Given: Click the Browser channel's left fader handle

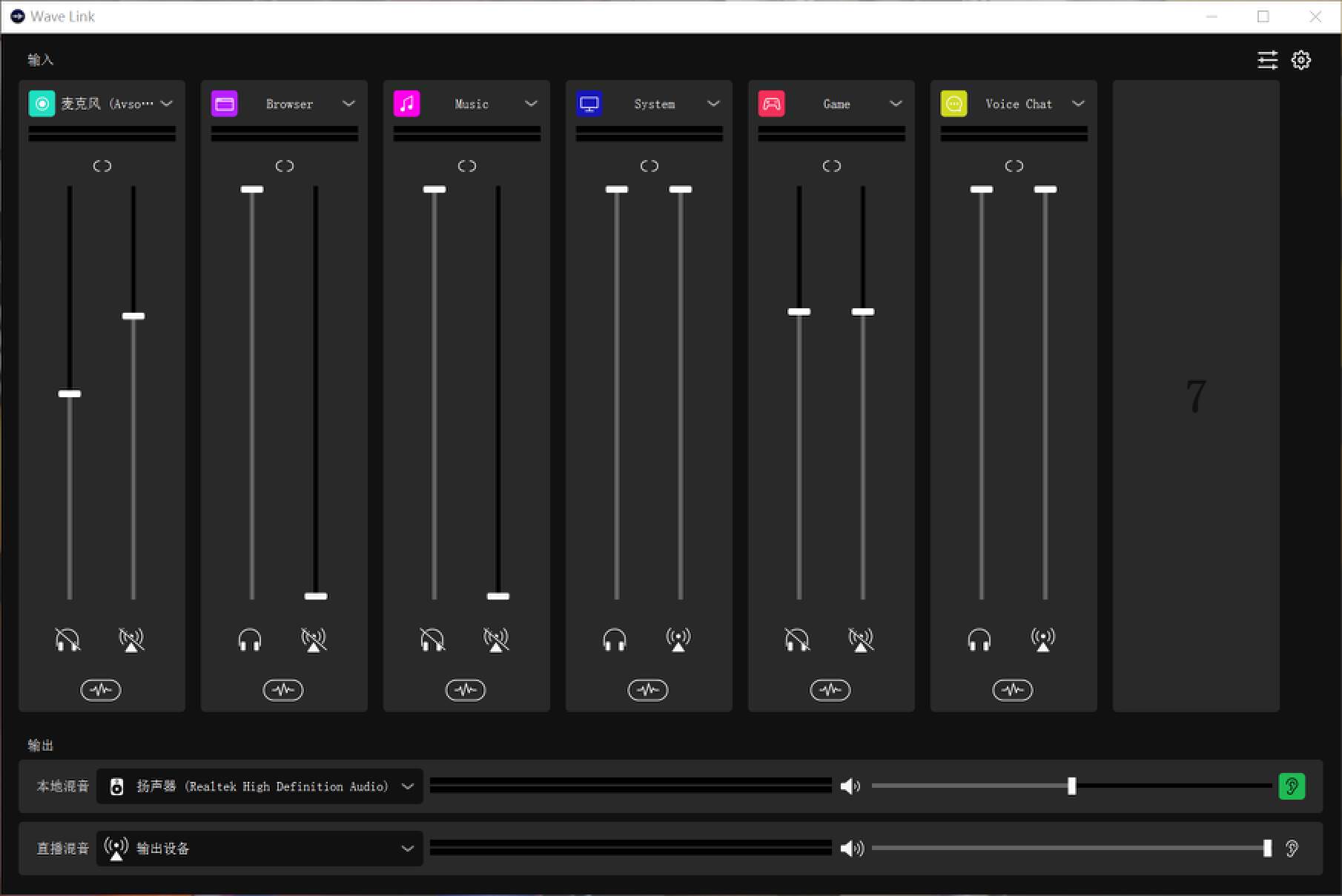Looking at the screenshot, I should coord(252,190).
